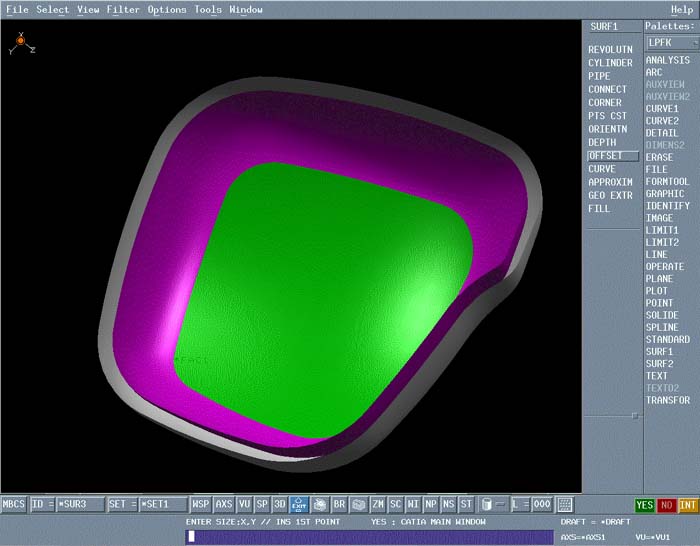Click the ZM zoom button
Screen dimensions: 700x546
tap(378, 505)
